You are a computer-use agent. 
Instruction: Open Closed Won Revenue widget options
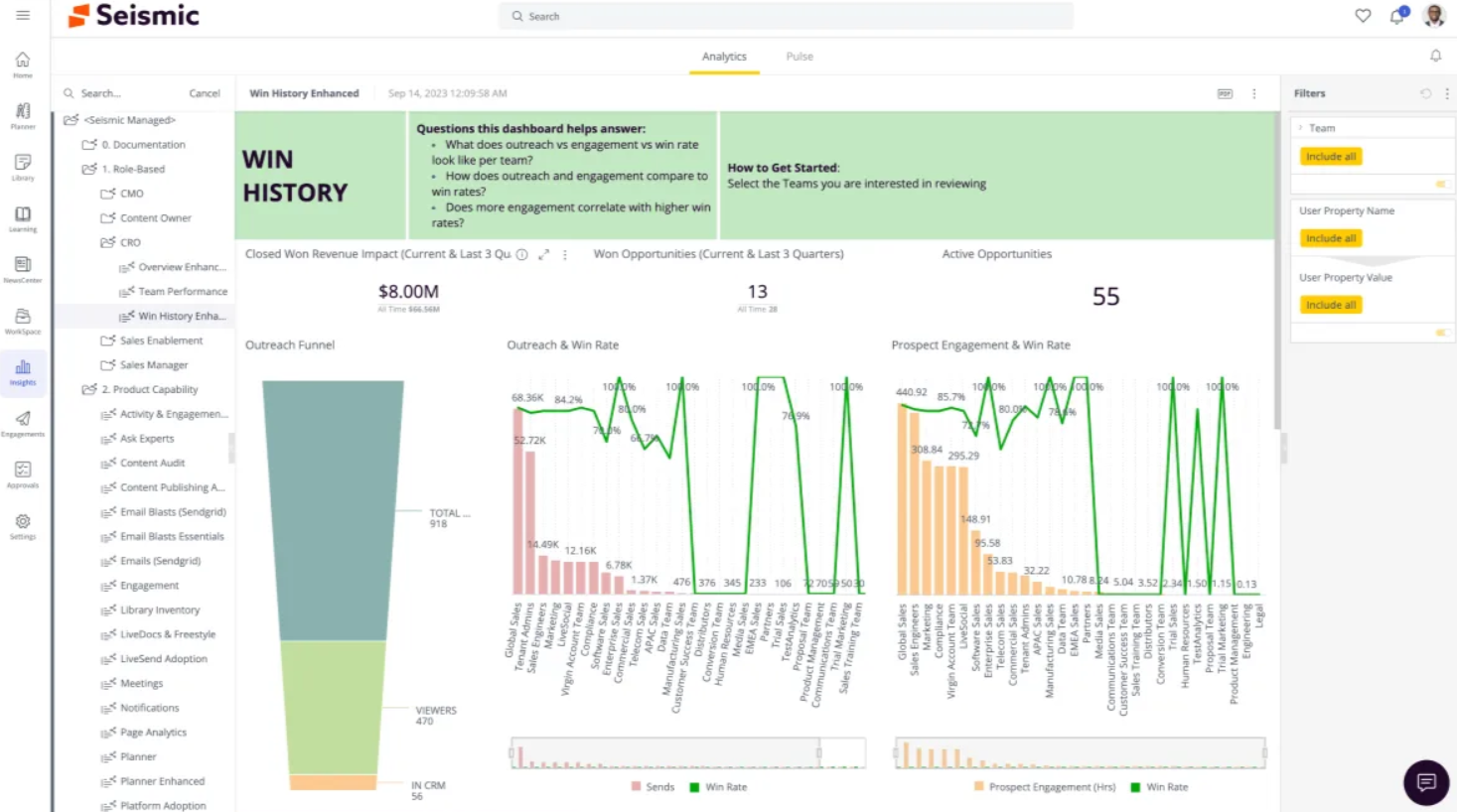(x=565, y=255)
